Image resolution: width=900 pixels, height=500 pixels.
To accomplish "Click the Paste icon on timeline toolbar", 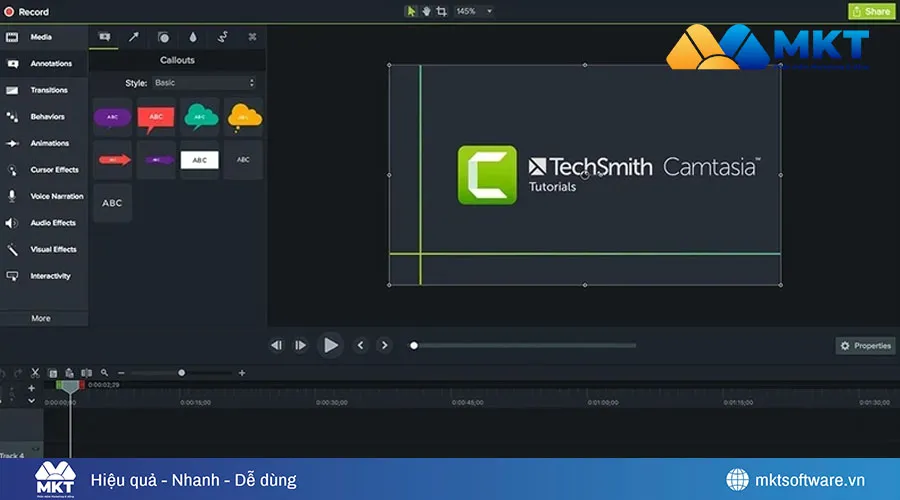I will point(69,373).
